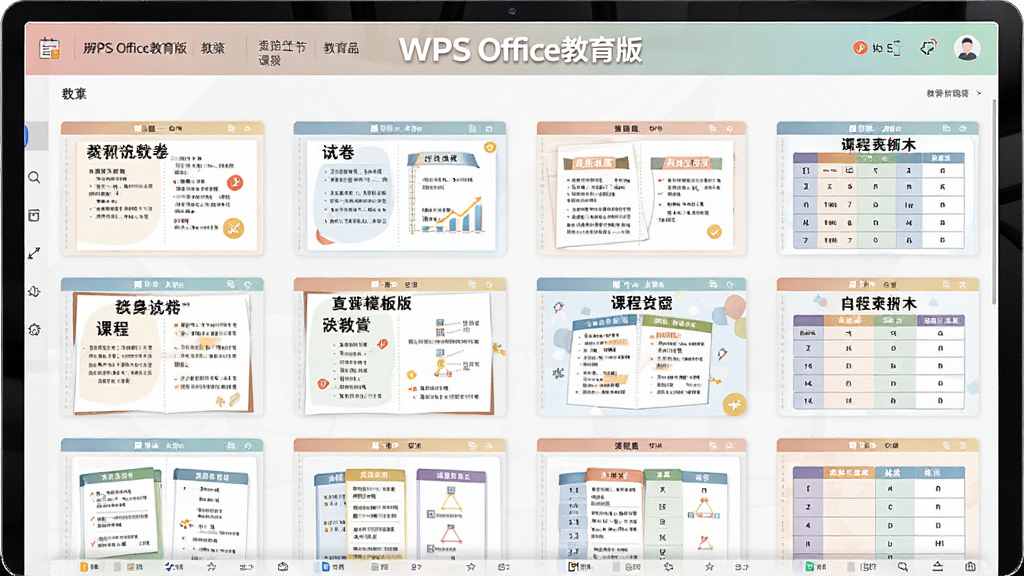1024x576 pixels.
Task: Click the section heading text below the app logo
Action: tap(74, 93)
